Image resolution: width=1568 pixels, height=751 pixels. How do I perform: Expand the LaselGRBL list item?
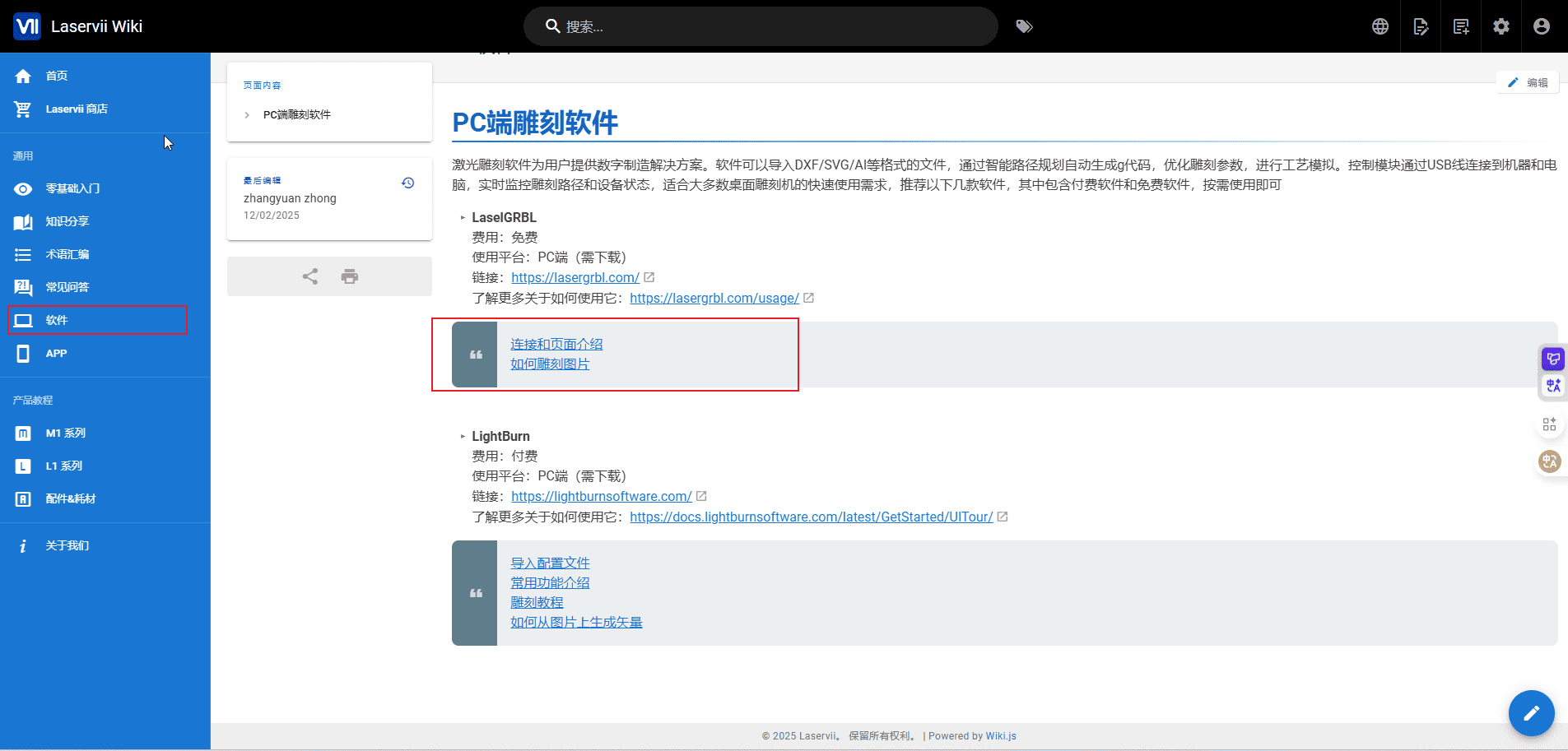coord(463,218)
